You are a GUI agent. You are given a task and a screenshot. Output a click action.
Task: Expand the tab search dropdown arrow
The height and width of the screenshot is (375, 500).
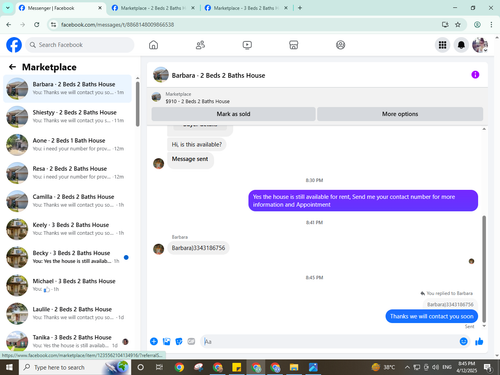[8, 8]
